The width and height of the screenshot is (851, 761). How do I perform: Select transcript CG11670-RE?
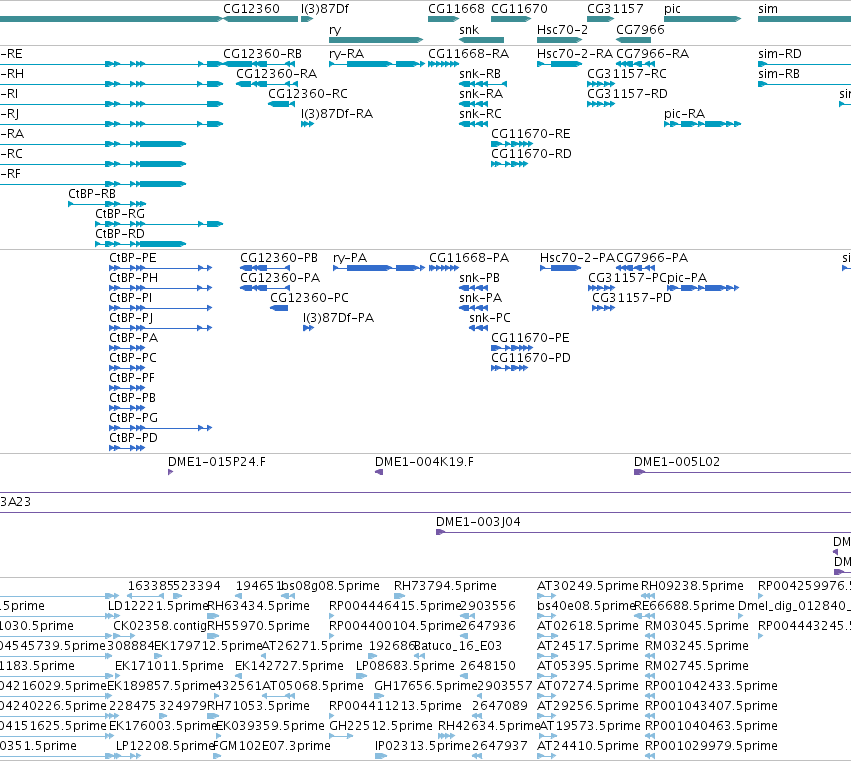pyautogui.click(x=531, y=134)
